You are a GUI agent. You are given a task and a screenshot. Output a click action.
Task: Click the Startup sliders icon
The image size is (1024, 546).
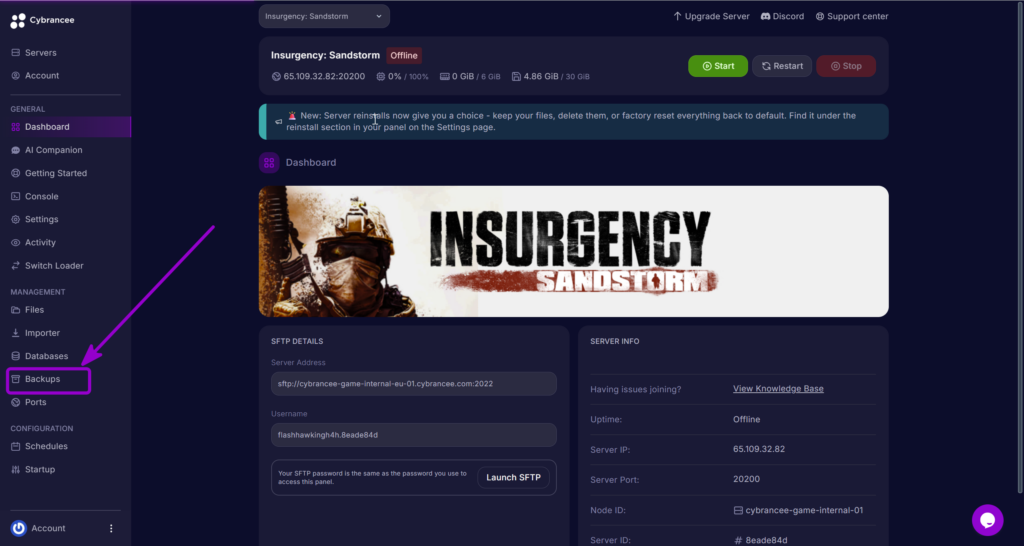coord(16,470)
